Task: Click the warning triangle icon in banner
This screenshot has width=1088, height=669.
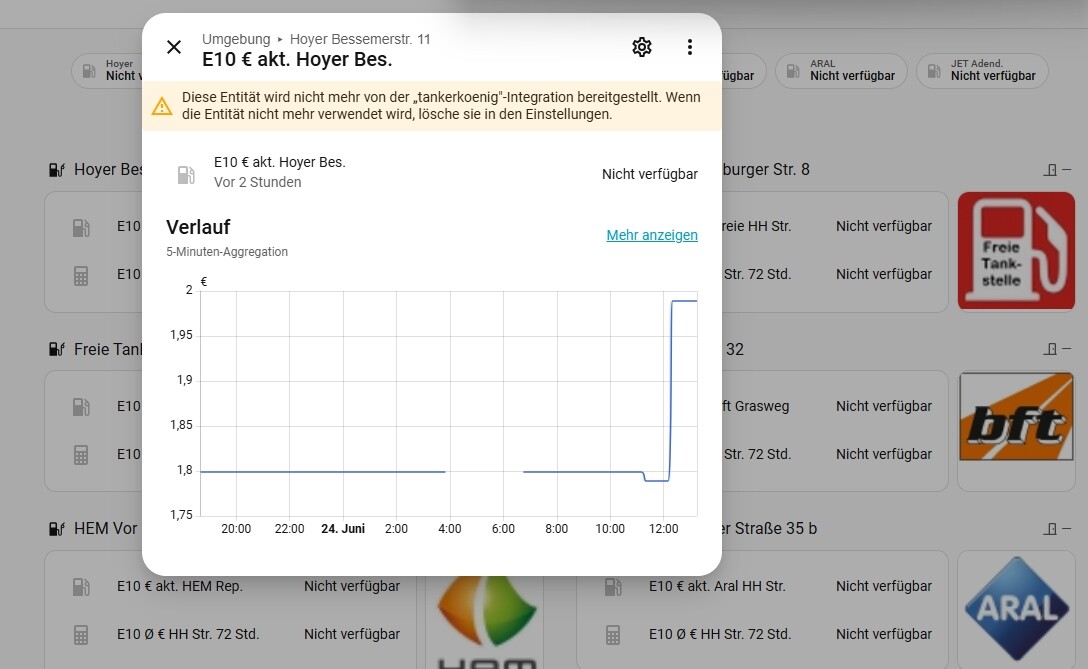Action: (x=162, y=106)
